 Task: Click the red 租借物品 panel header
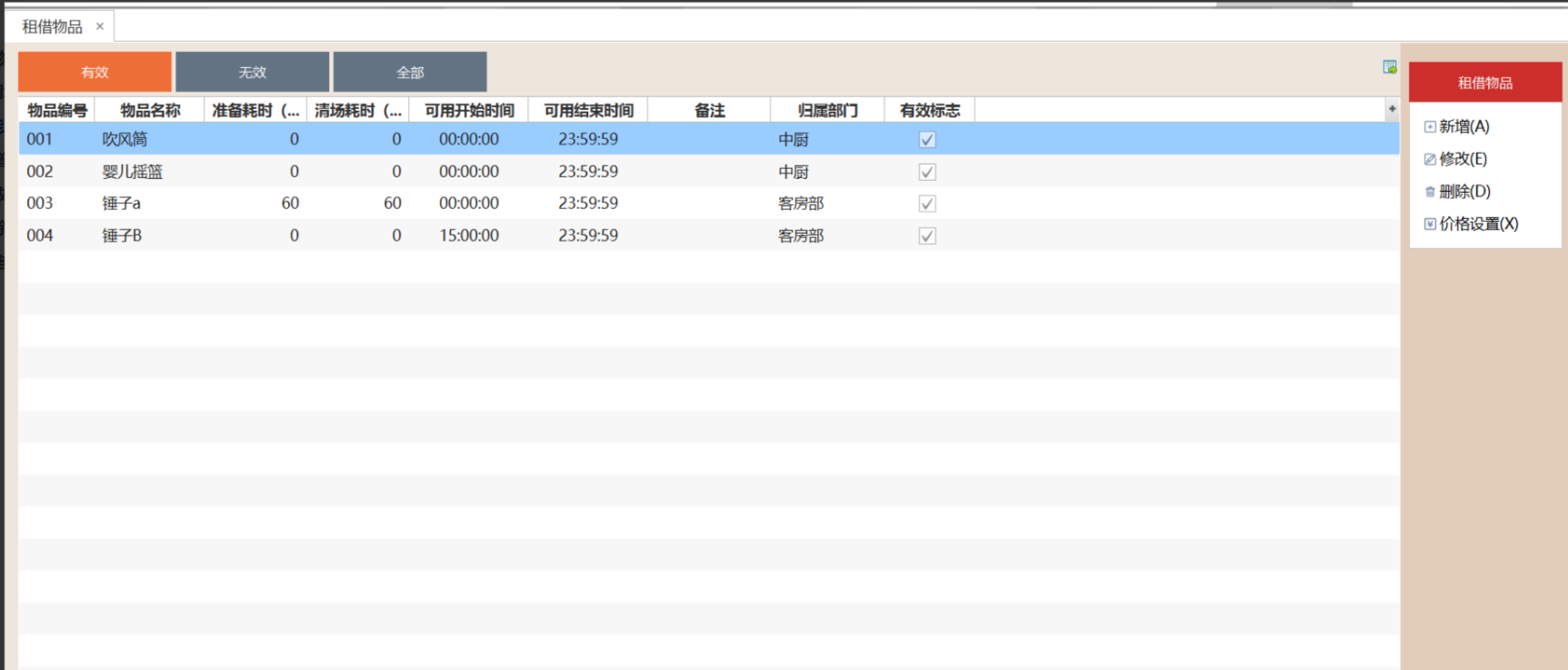pos(1484,83)
